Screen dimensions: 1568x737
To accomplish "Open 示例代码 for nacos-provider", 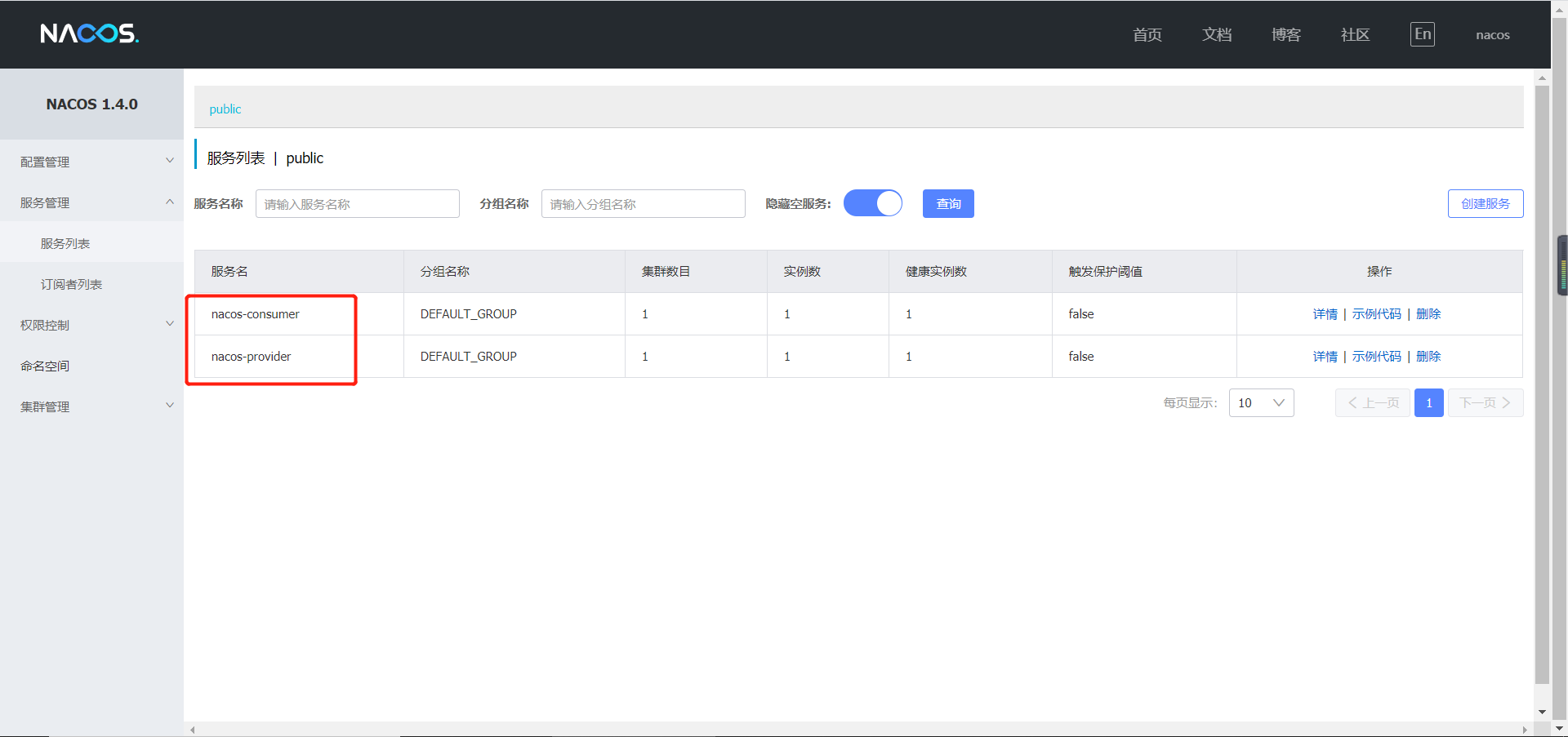I will click(x=1377, y=357).
